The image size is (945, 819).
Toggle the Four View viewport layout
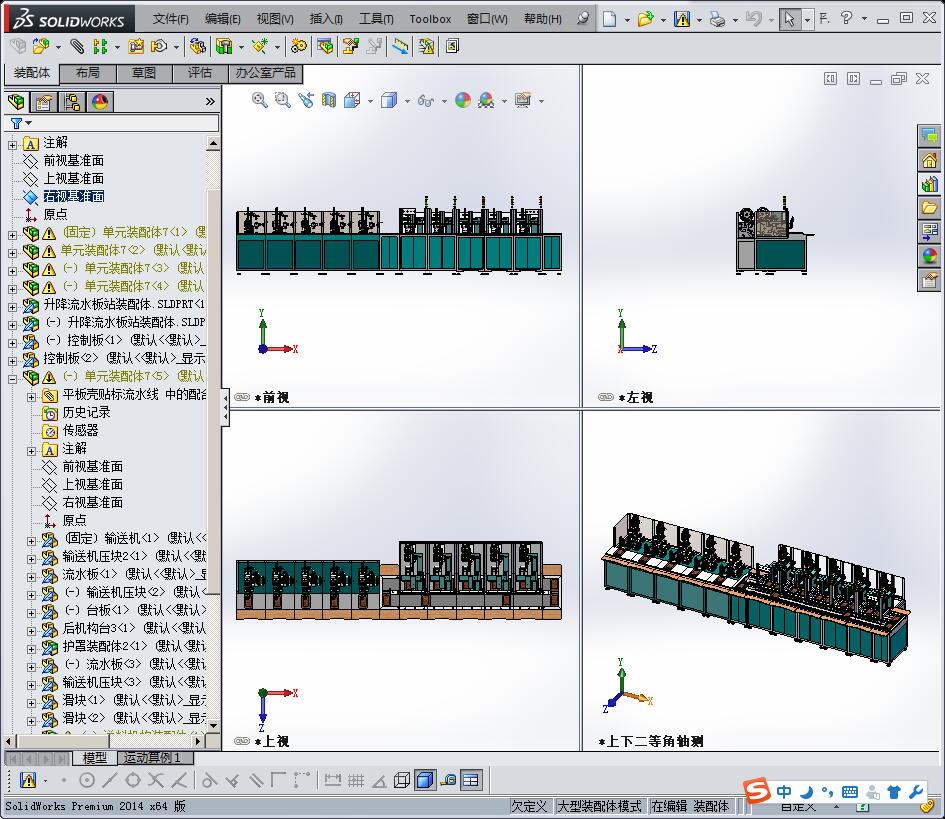click(x=471, y=780)
